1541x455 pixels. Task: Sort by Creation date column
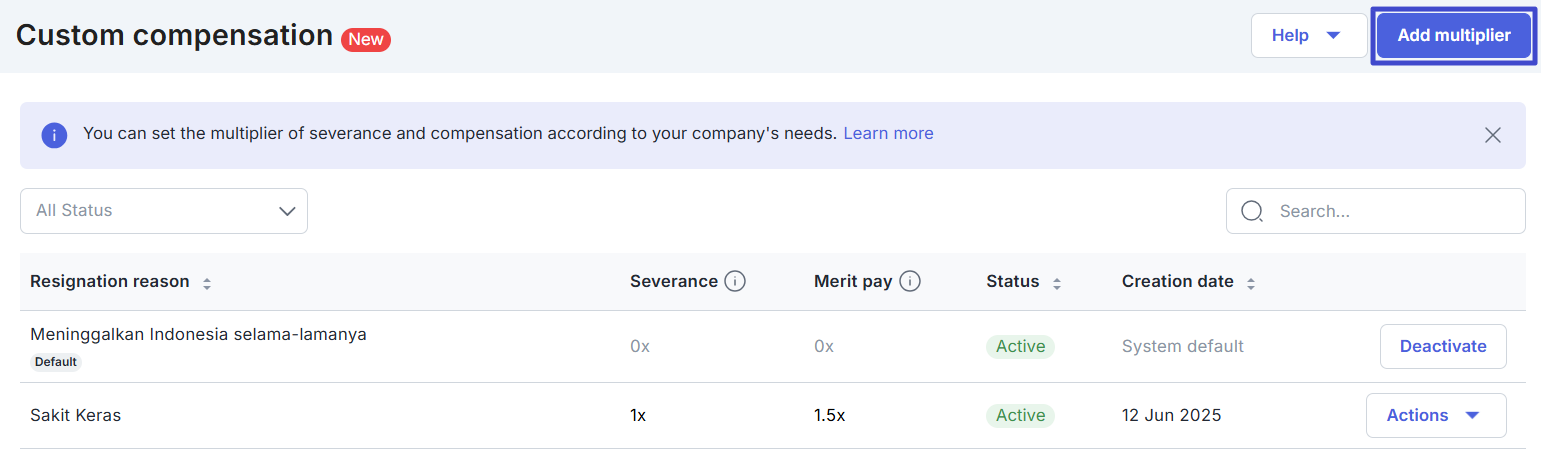coord(1250,283)
